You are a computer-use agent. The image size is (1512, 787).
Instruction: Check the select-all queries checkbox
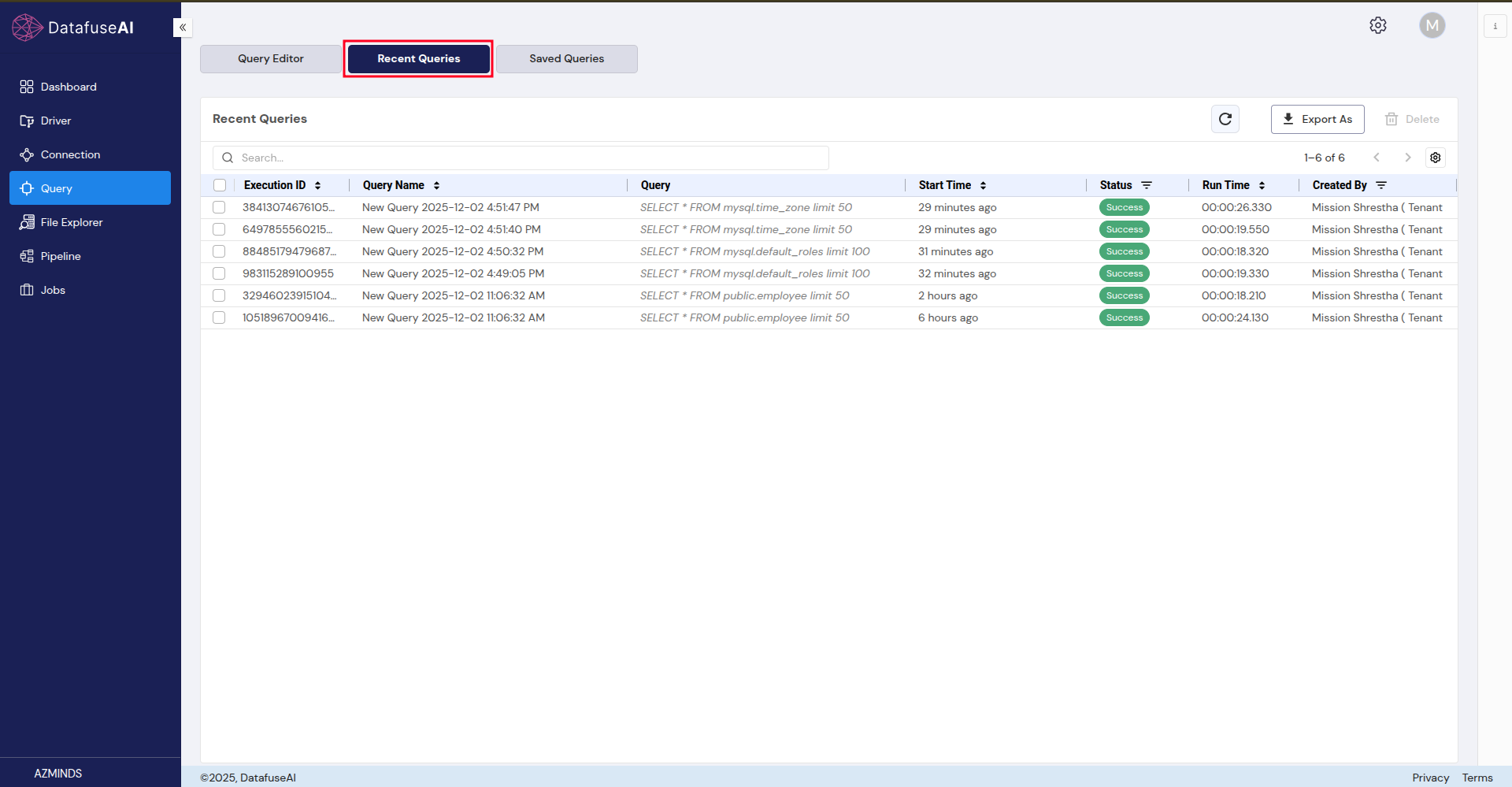pyautogui.click(x=219, y=185)
